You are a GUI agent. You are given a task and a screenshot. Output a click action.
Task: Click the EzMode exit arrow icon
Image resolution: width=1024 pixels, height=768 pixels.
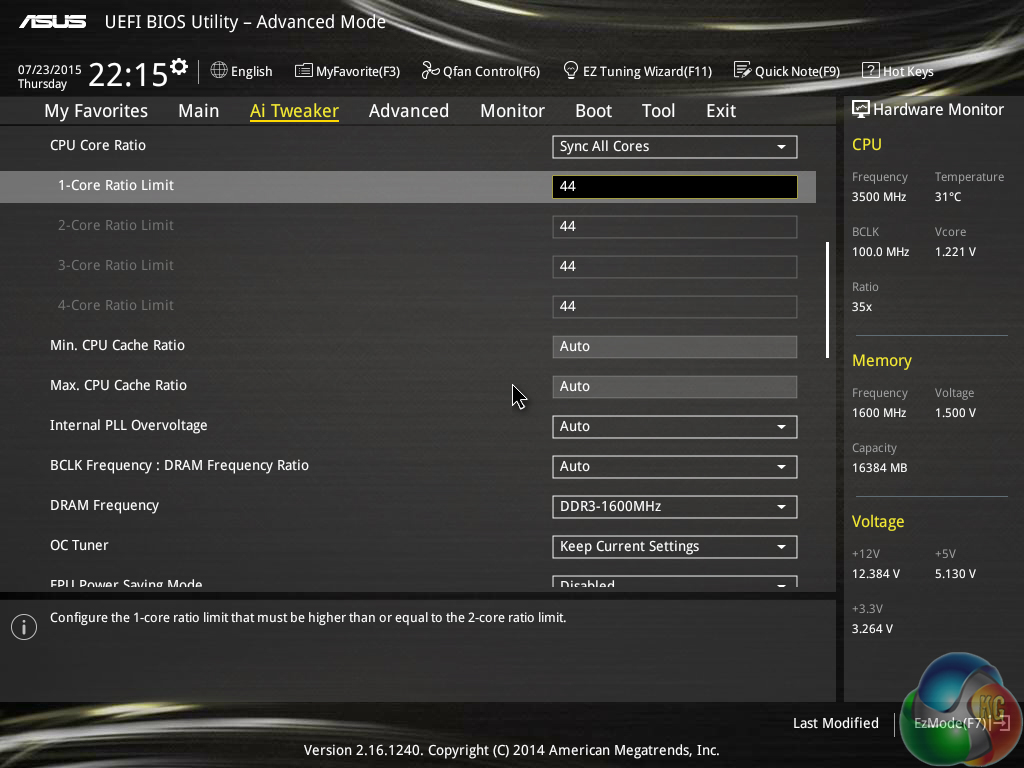pos(1002,723)
